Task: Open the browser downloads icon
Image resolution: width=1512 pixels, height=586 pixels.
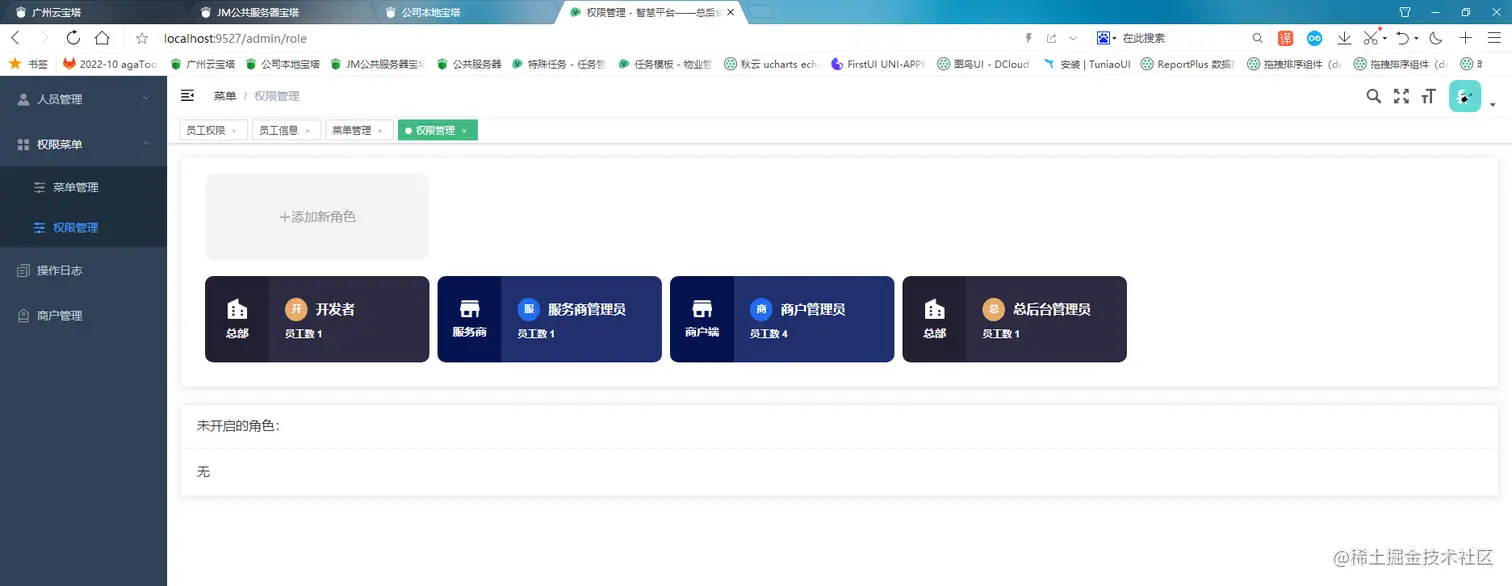Action: tap(1344, 37)
